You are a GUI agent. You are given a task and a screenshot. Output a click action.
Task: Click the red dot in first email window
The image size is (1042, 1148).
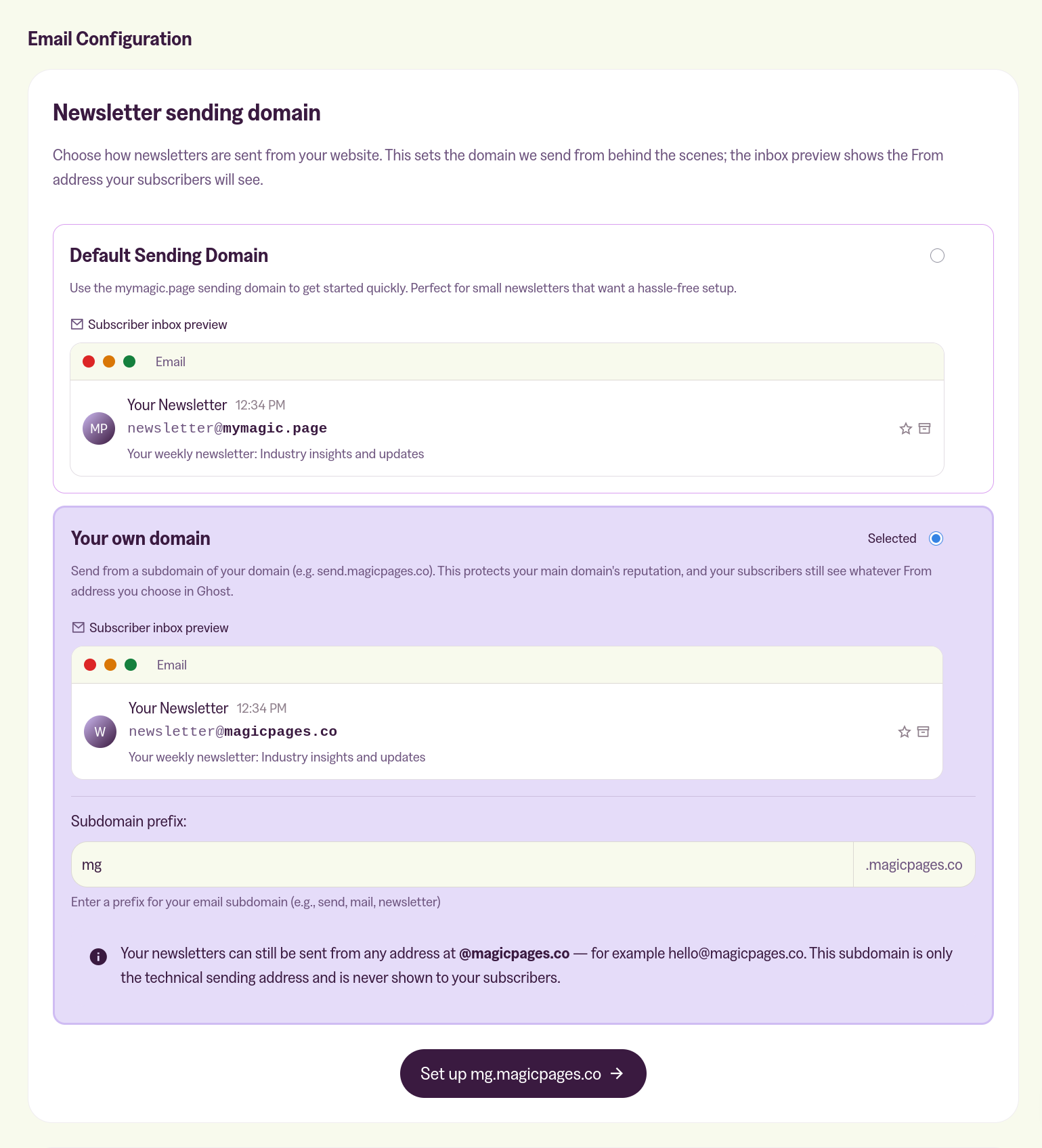pos(89,361)
